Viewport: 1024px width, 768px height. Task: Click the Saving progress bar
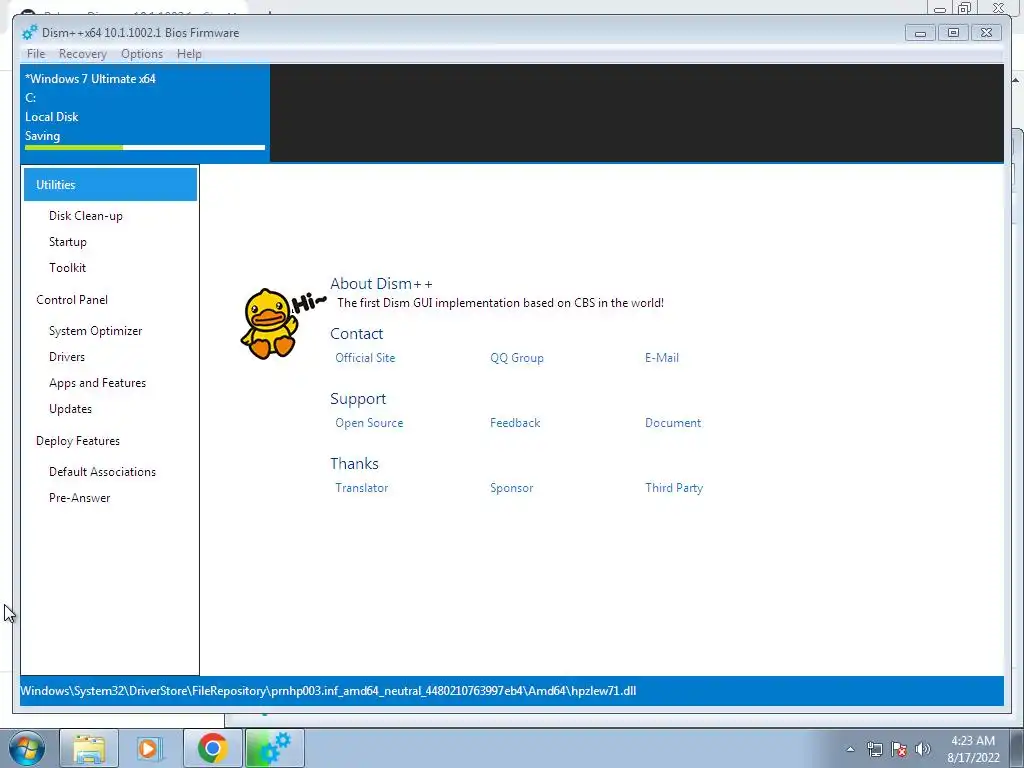click(145, 148)
